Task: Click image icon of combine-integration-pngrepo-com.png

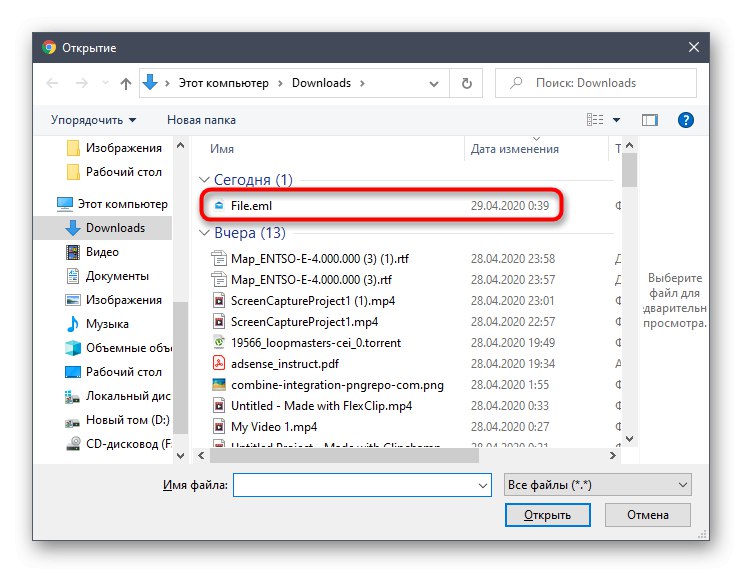Action: coord(219,384)
